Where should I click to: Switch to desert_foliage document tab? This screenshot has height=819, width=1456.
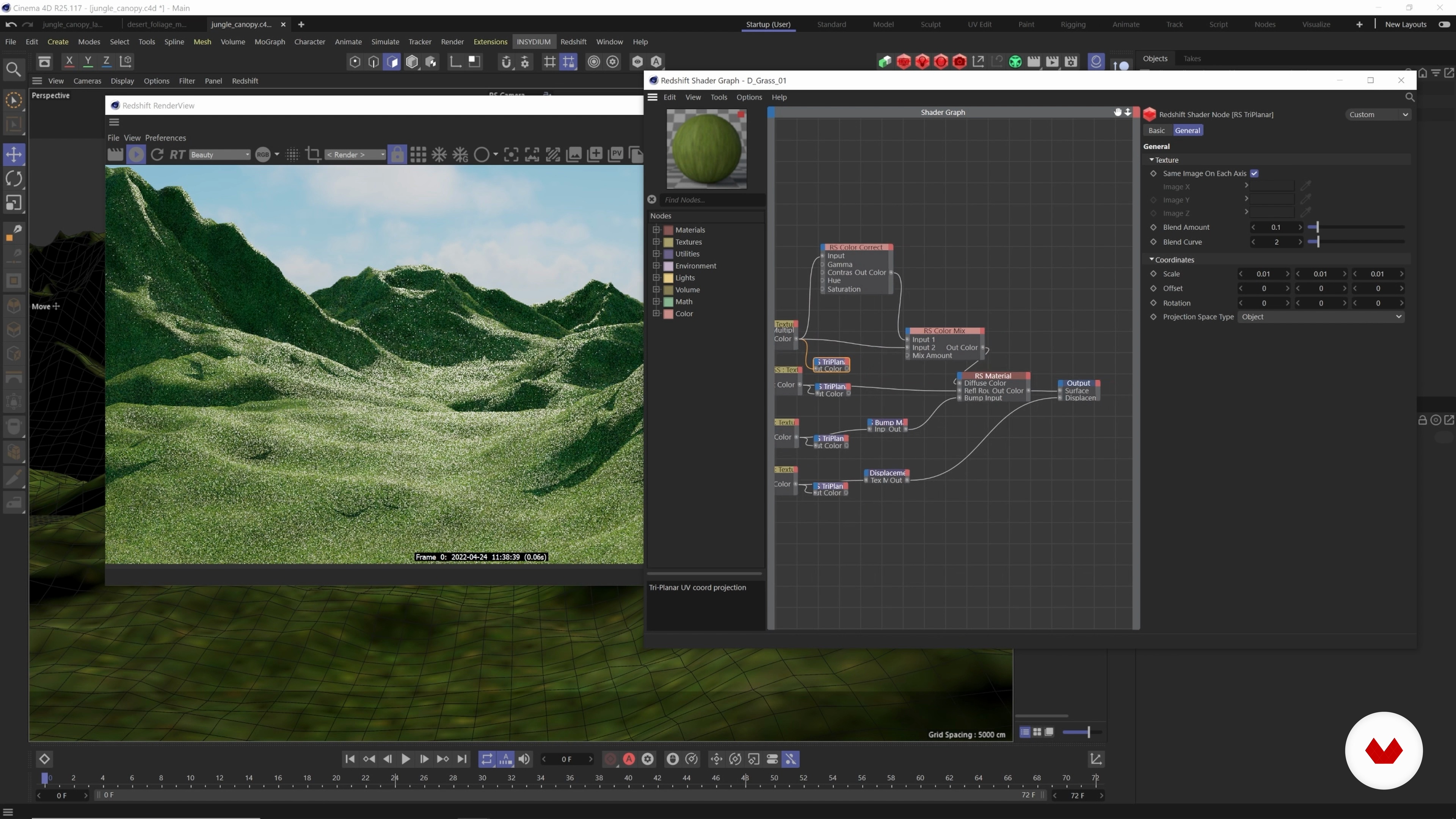pyautogui.click(x=157, y=24)
